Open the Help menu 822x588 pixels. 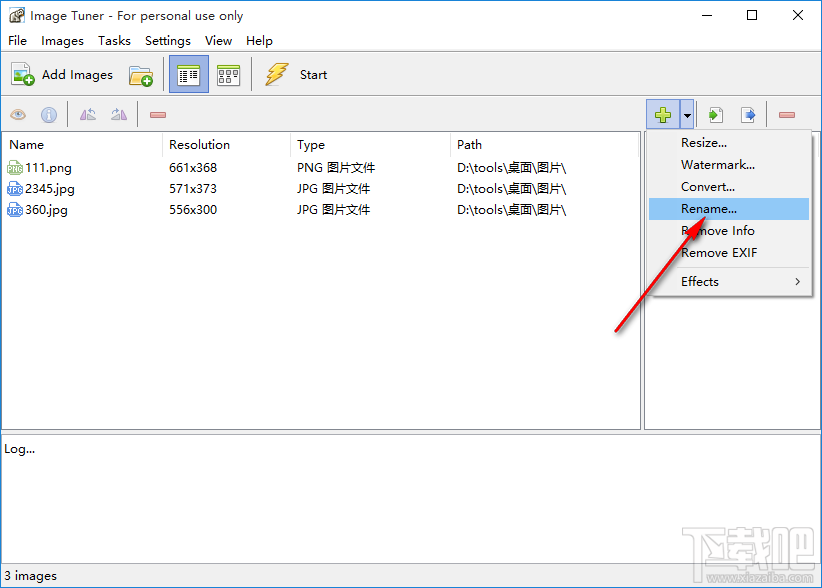(259, 41)
